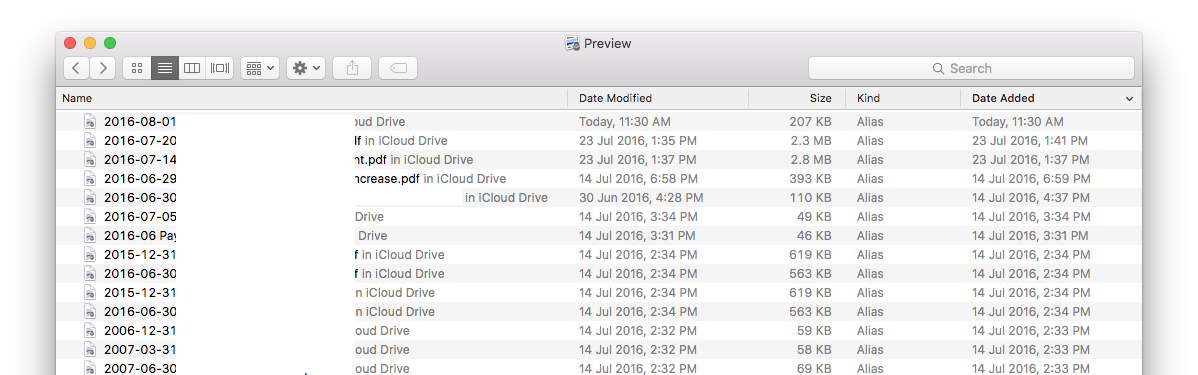This screenshot has height=375, width=1198.
Task: Go back with the left chevron button
Action: [76, 68]
